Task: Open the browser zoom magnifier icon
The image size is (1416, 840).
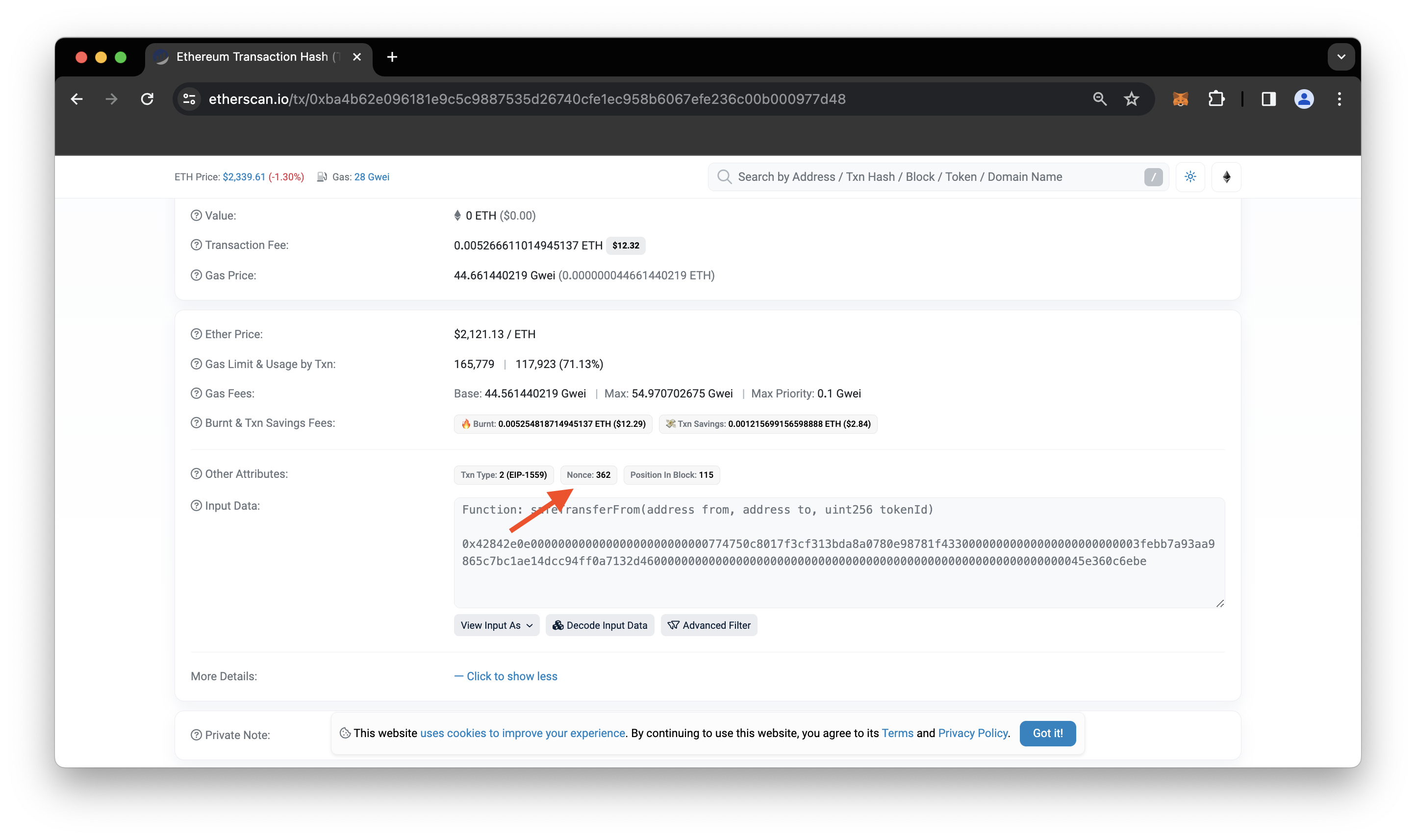Action: click(x=1100, y=99)
